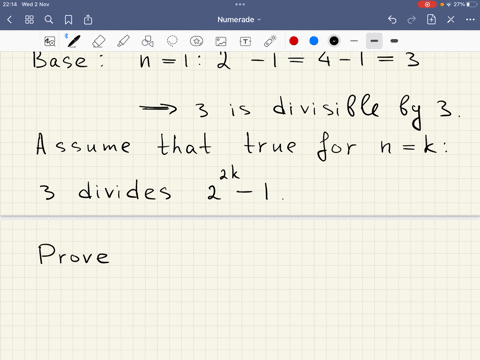Select the Image insert tool
Screen dimensions: 480x360
pos(221,41)
